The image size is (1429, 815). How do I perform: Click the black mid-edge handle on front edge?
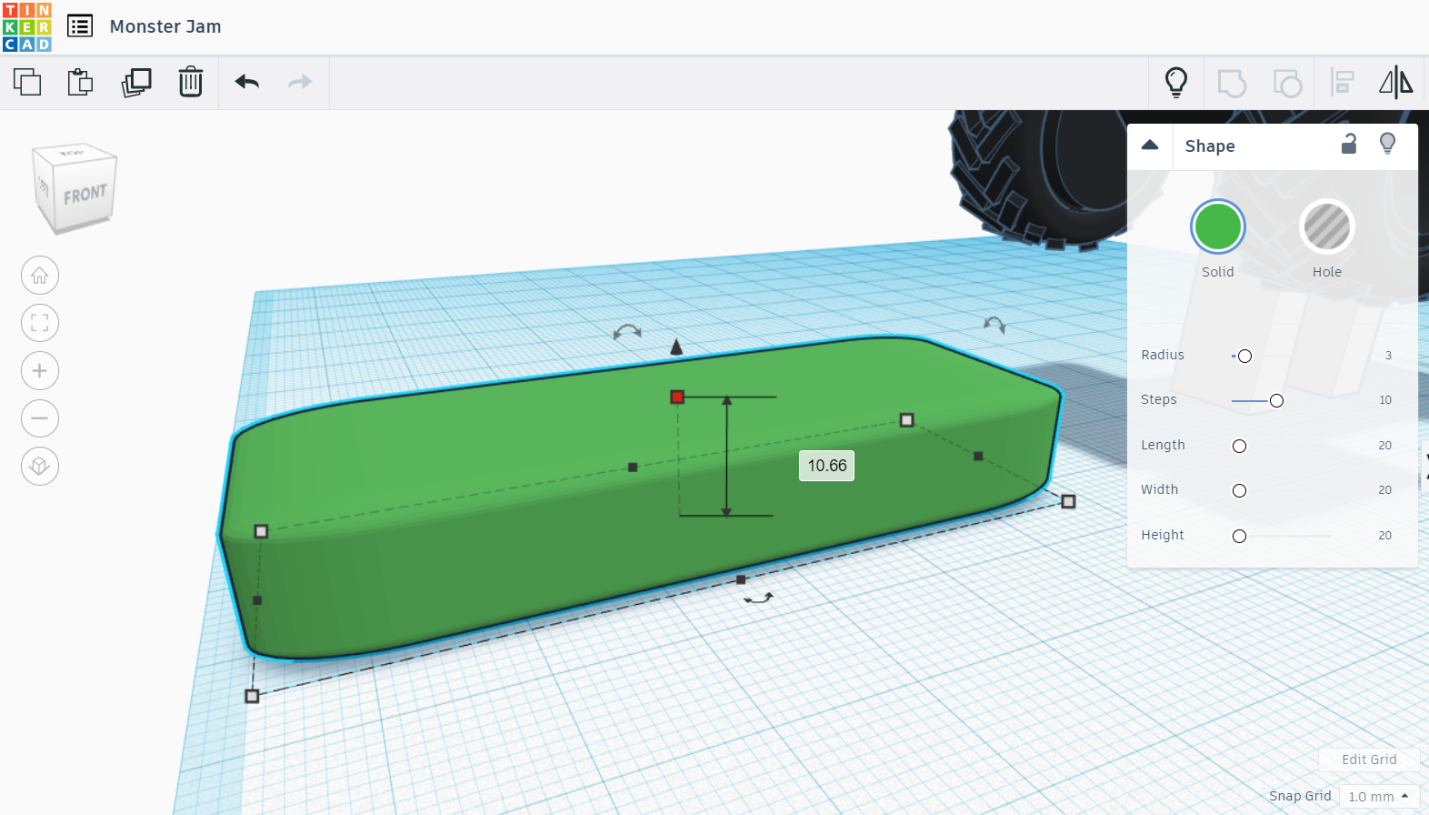pyautogui.click(x=741, y=580)
